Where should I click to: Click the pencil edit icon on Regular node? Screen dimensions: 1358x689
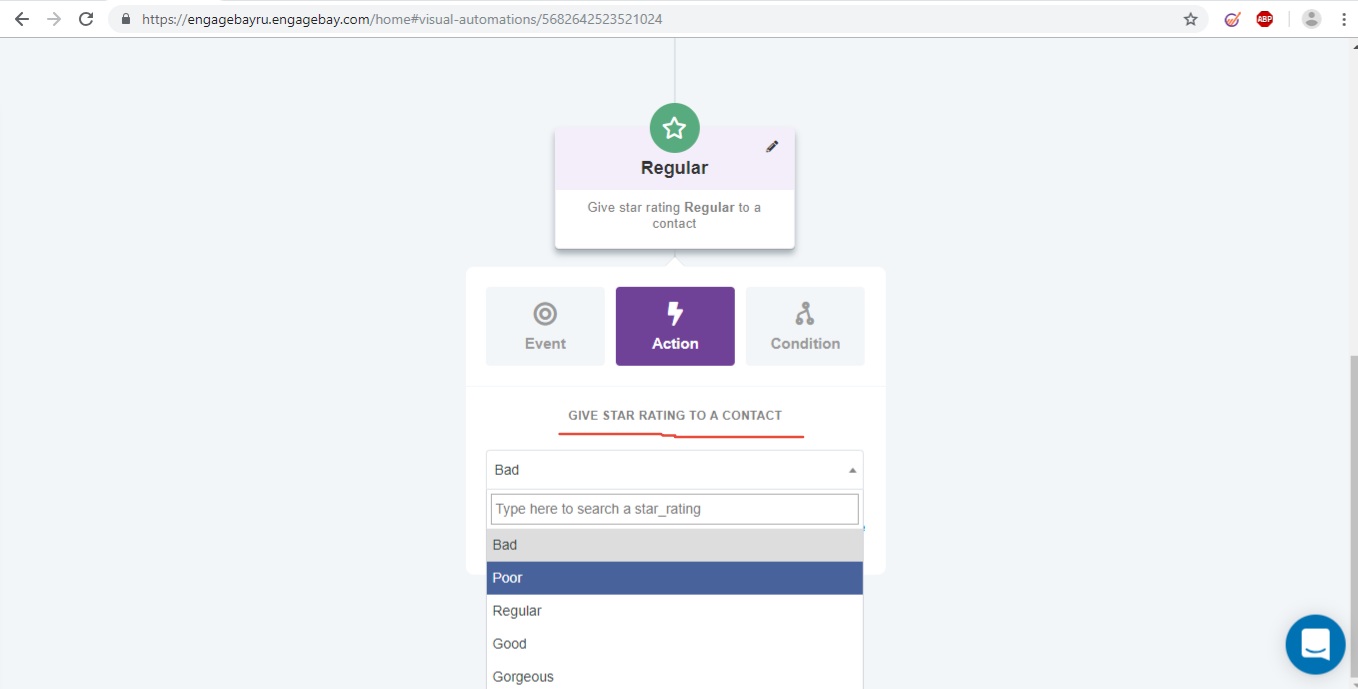pos(771,147)
